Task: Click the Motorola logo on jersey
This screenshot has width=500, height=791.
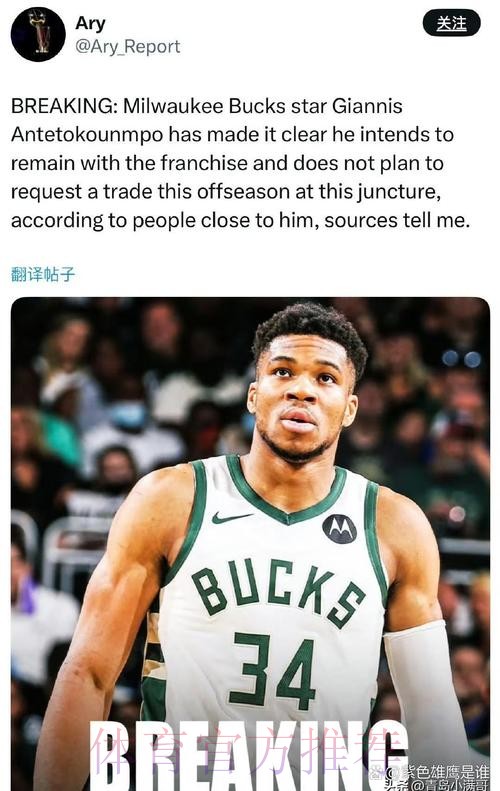Action: [340, 529]
